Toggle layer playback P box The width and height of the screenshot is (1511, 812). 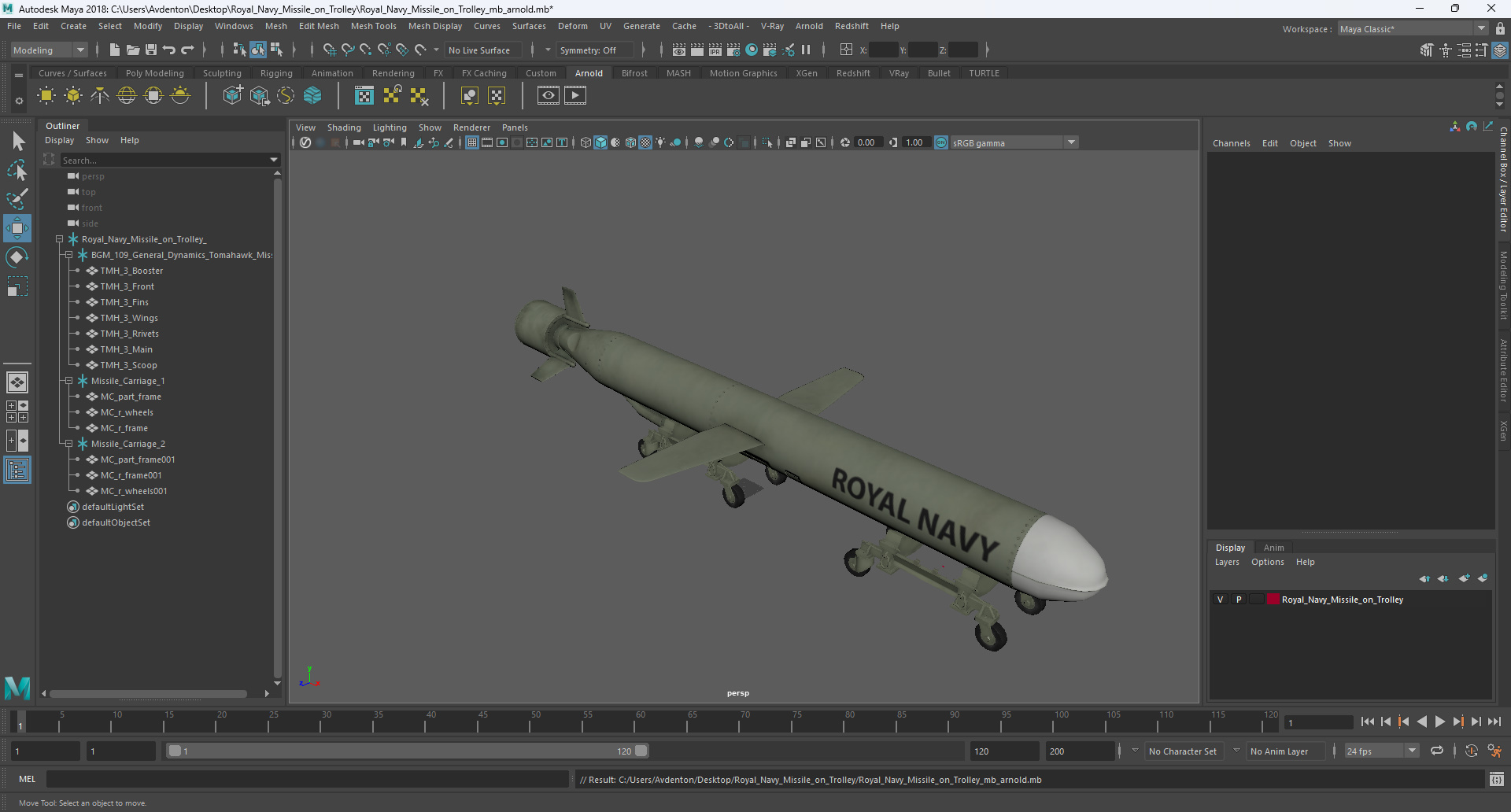click(x=1239, y=600)
